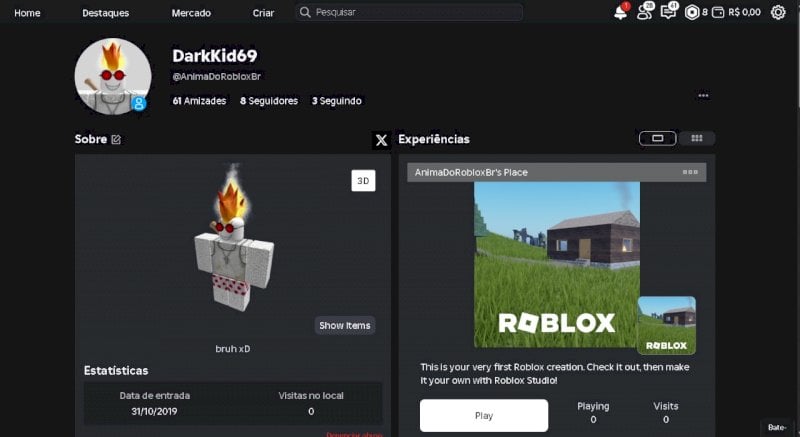800x437 pixels.
Task: Click the @AnimaDoRobloxBr username text
Action: [x=216, y=76]
